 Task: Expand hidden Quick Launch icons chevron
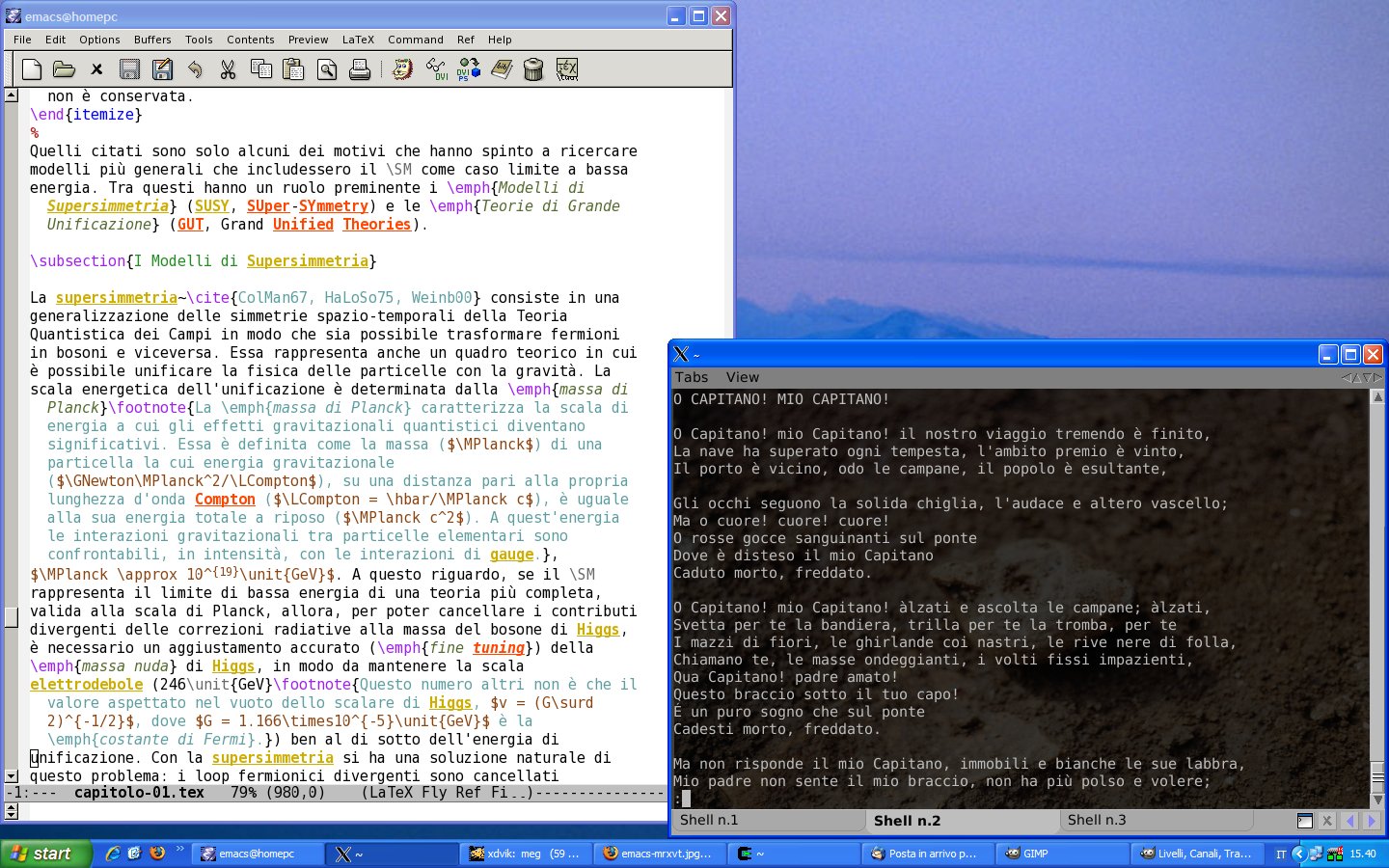[179, 851]
